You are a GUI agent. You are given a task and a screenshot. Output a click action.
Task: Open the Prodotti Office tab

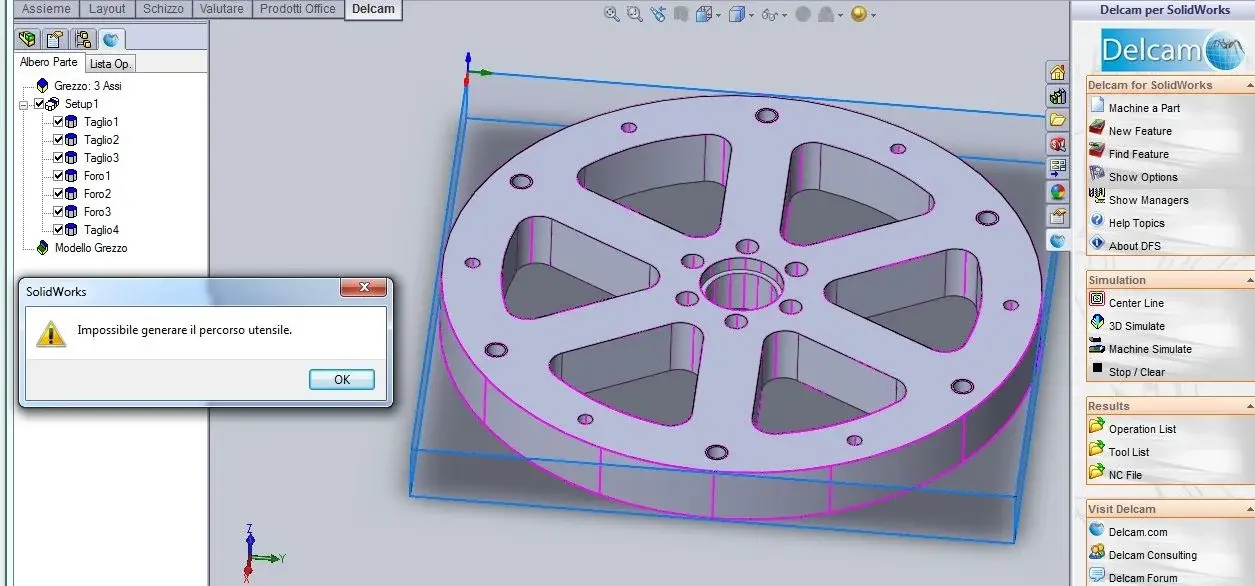[298, 9]
